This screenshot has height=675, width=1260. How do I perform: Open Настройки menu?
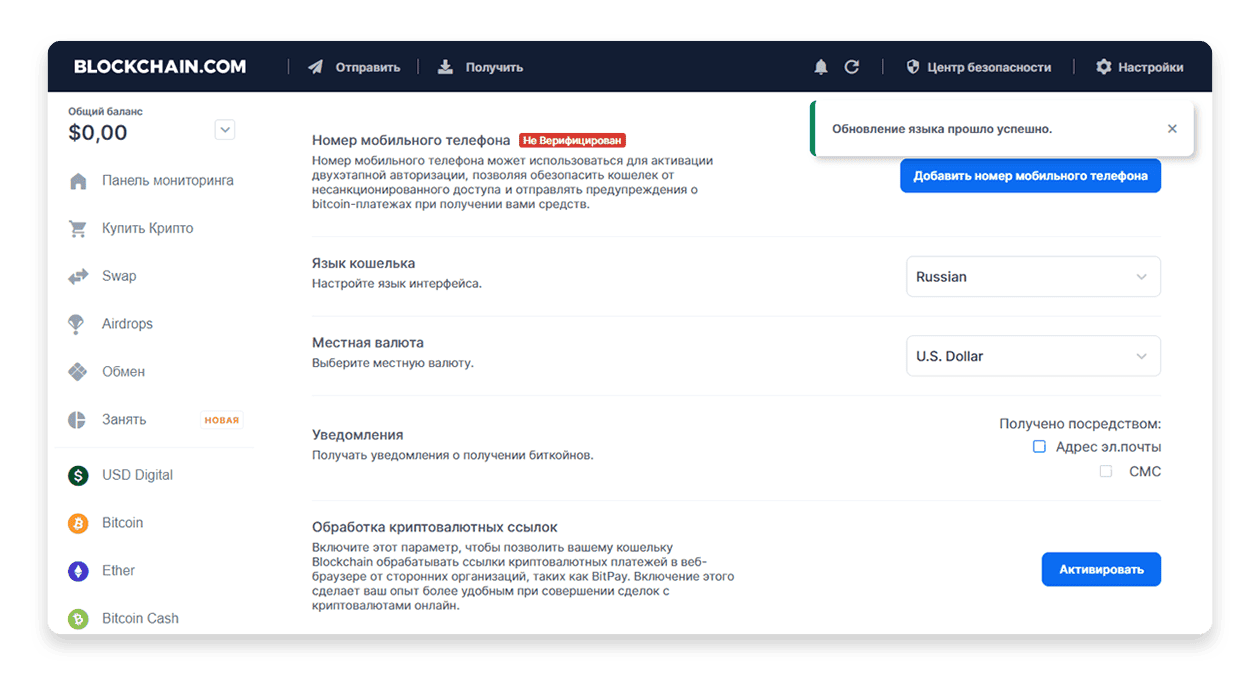click(1151, 67)
